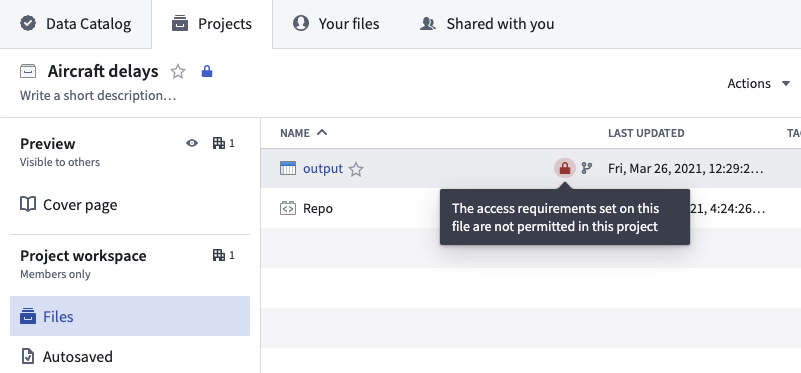801x373 pixels.
Task: Click the output row last updated date
Action: (x=686, y=169)
